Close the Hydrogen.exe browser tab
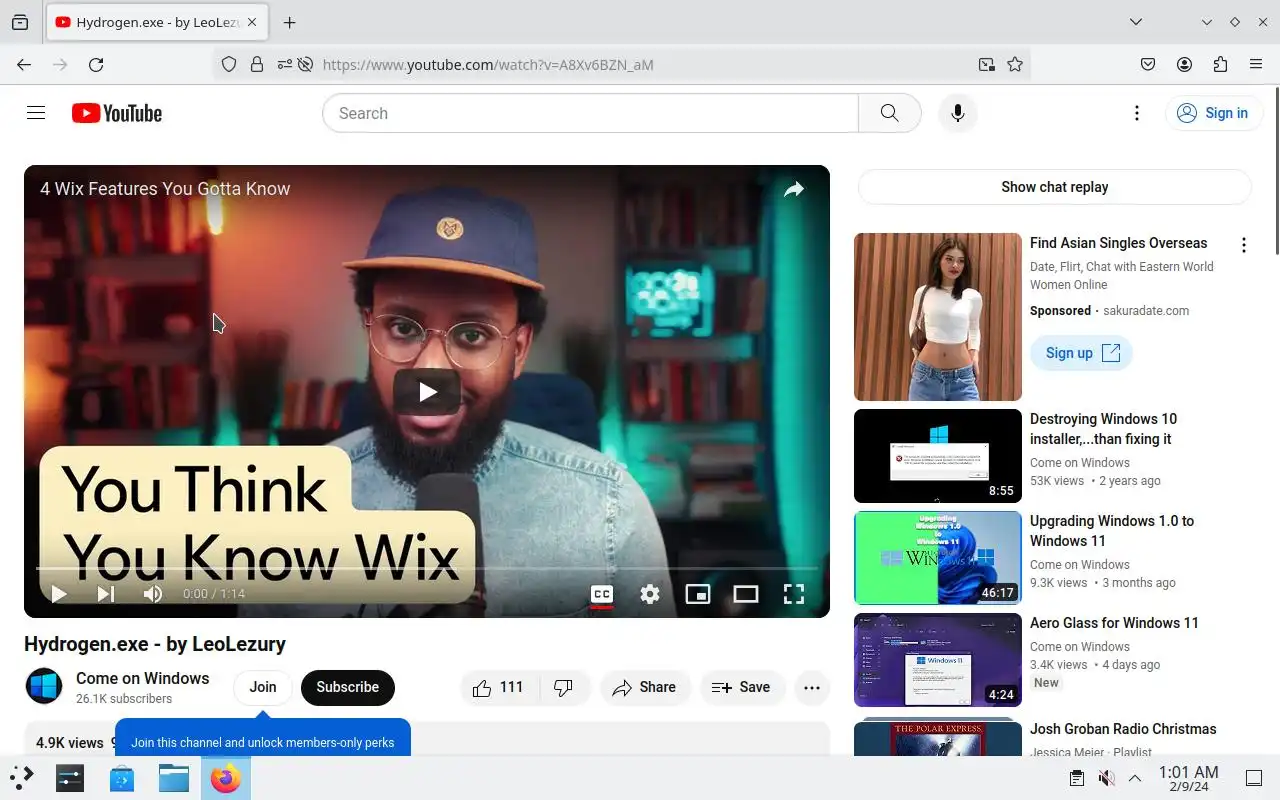This screenshot has height=800, width=1280. 251,22
